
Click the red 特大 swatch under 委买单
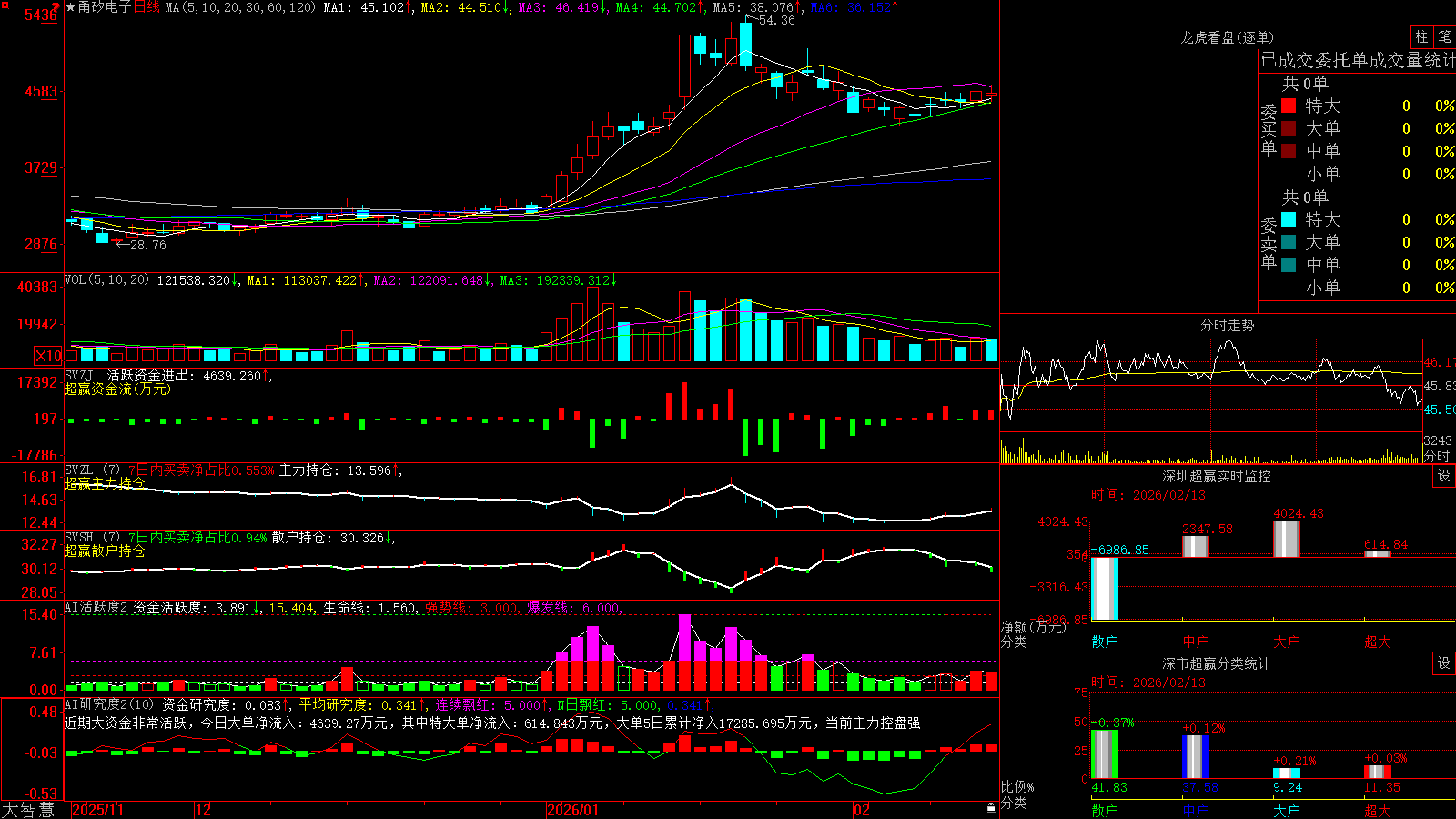point(1289,106)
